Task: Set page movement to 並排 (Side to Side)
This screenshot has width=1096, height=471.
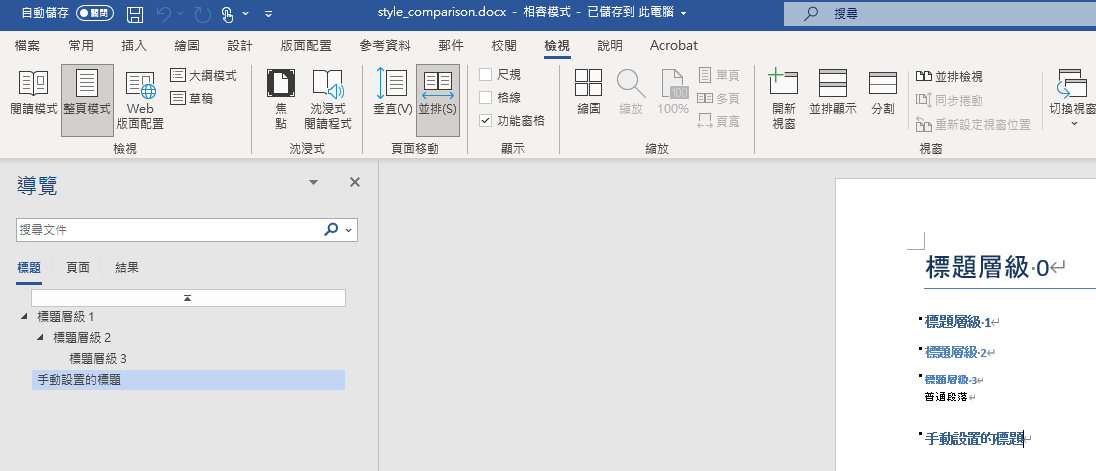Action: (x=438, y=100)
